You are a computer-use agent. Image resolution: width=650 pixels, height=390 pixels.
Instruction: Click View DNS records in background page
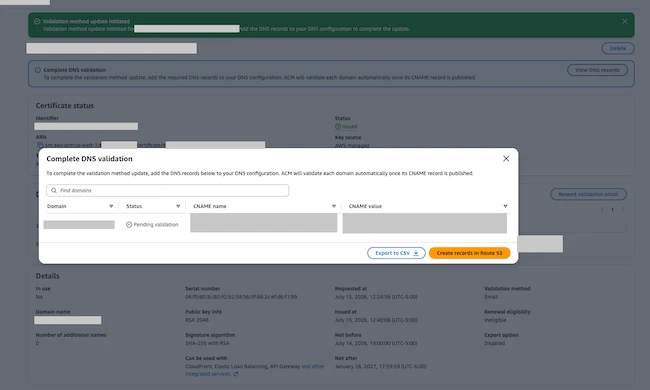pos(597,70)
